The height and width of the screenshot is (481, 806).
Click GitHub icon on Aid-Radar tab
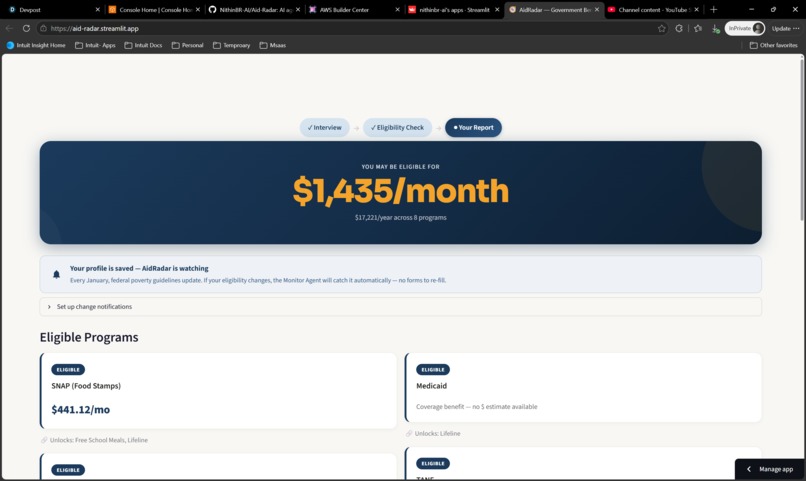(212, 10)
